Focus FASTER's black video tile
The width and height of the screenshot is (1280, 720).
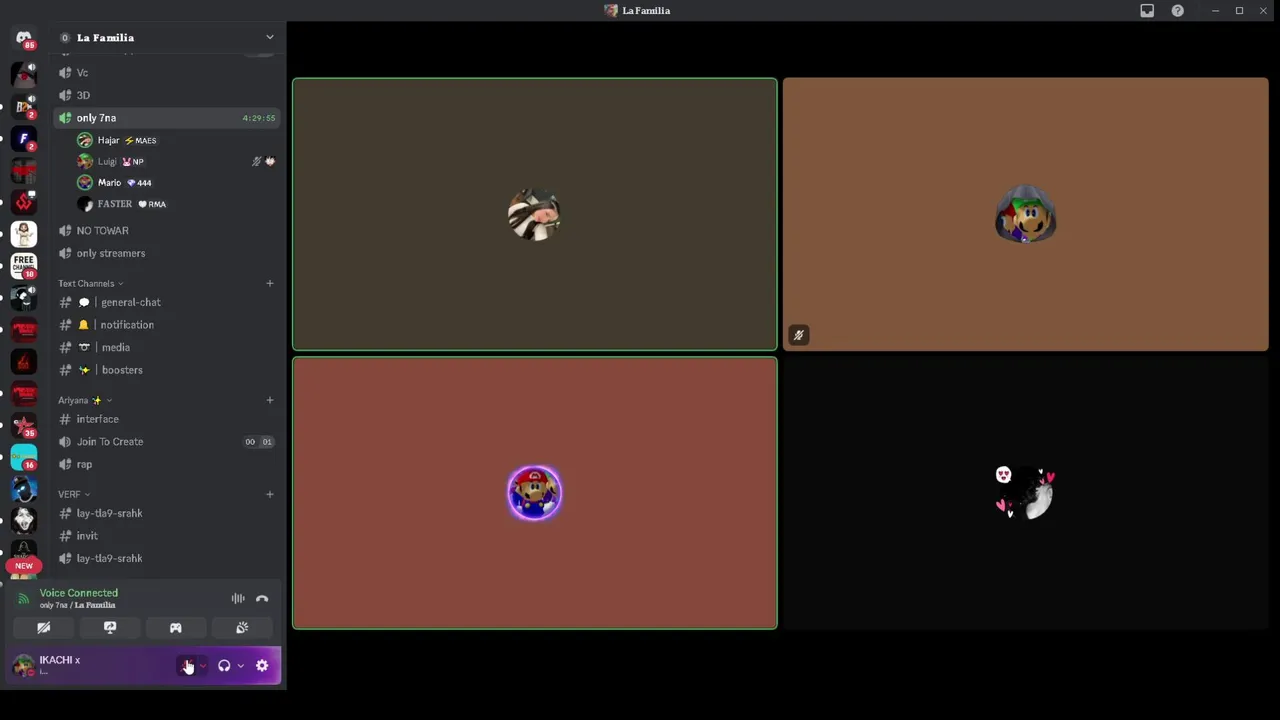pyautogui.click(x=1025, y=493)
